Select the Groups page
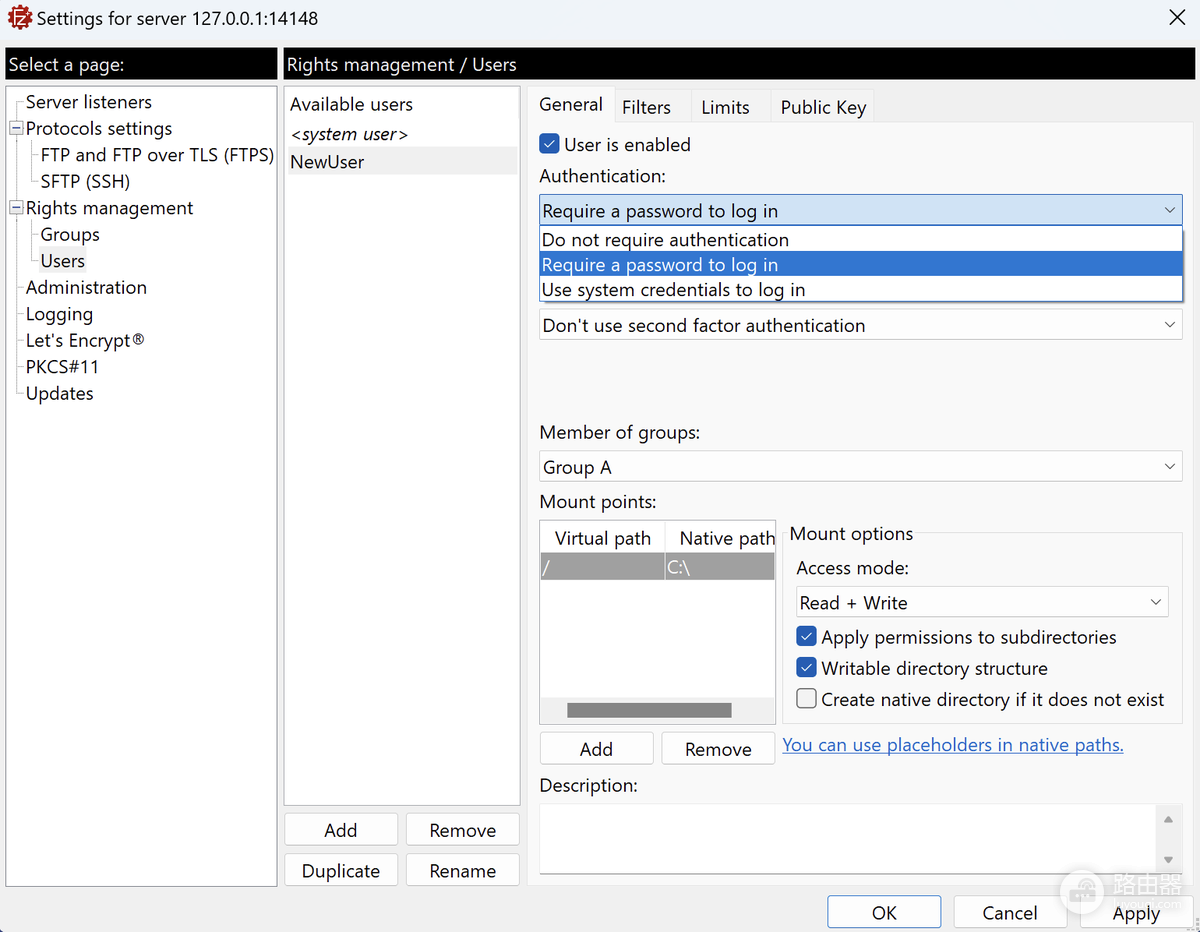 [x=70, y=234]
